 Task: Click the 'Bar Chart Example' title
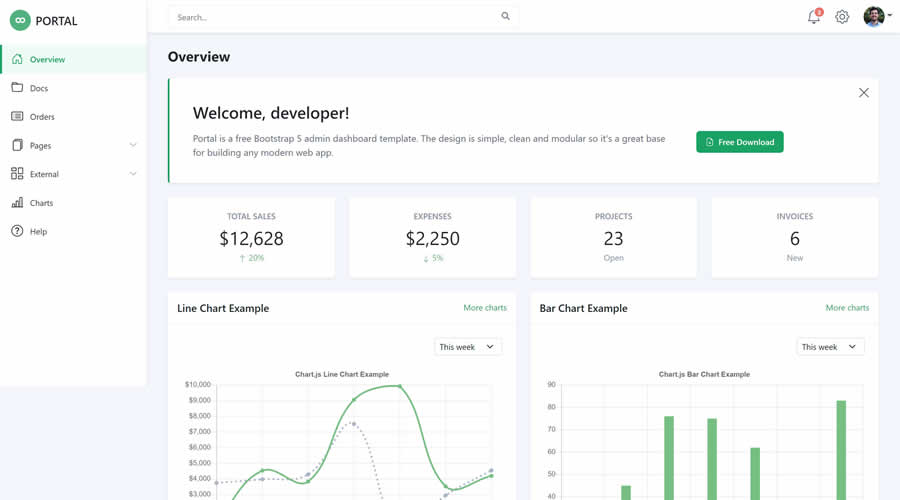583,308
